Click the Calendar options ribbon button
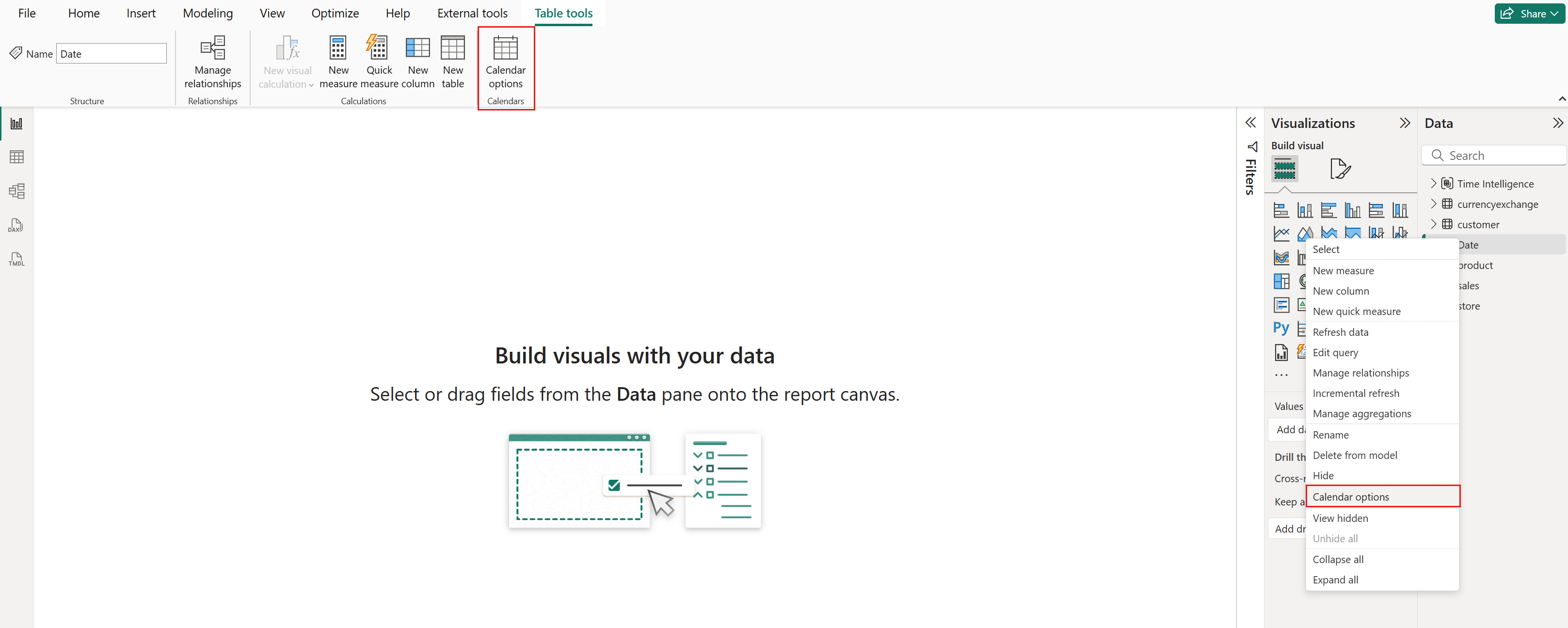This screenshot has height=628, width=1568. coord(505,62)
